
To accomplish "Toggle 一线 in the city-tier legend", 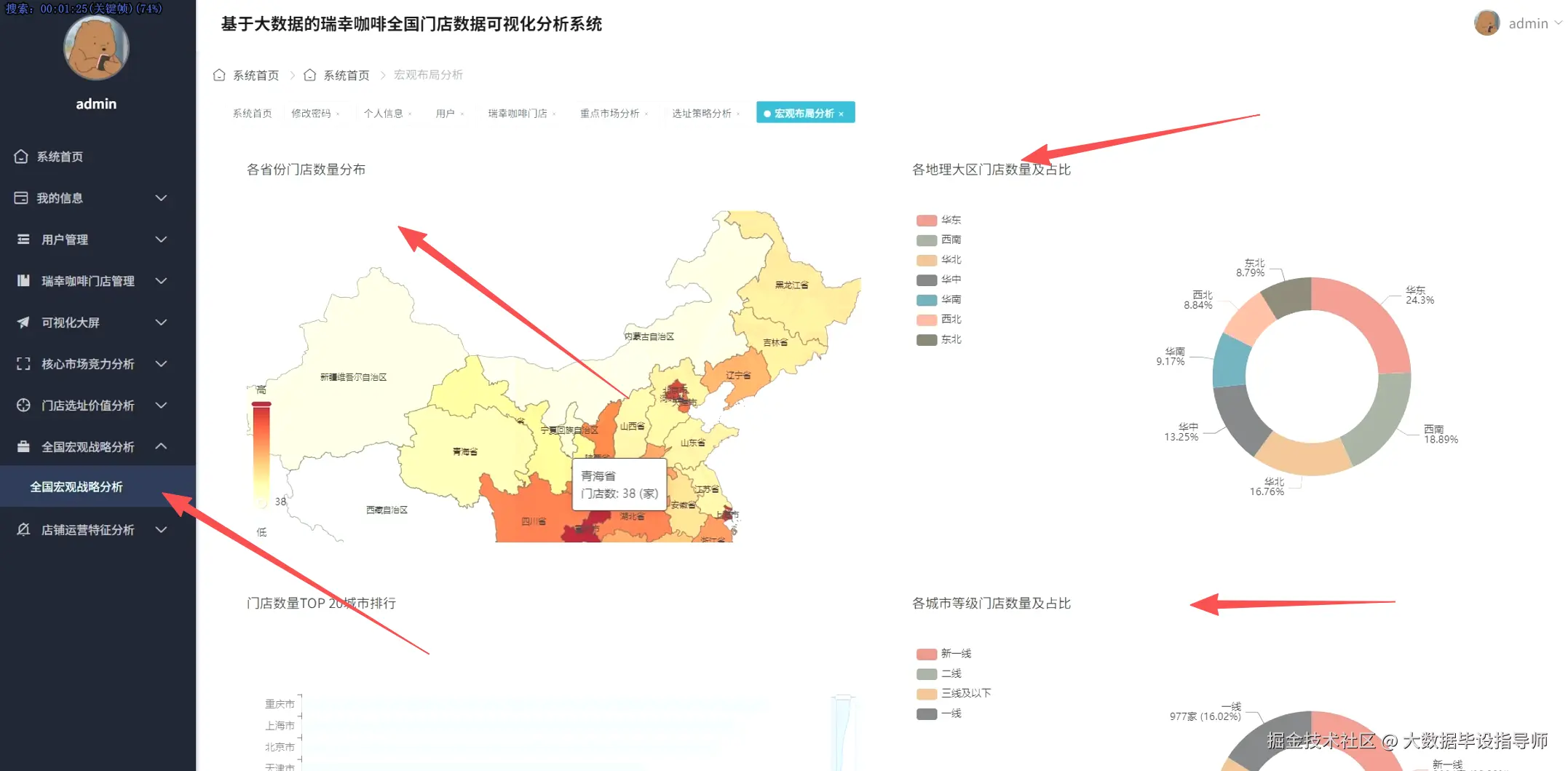I will [939, 713].
